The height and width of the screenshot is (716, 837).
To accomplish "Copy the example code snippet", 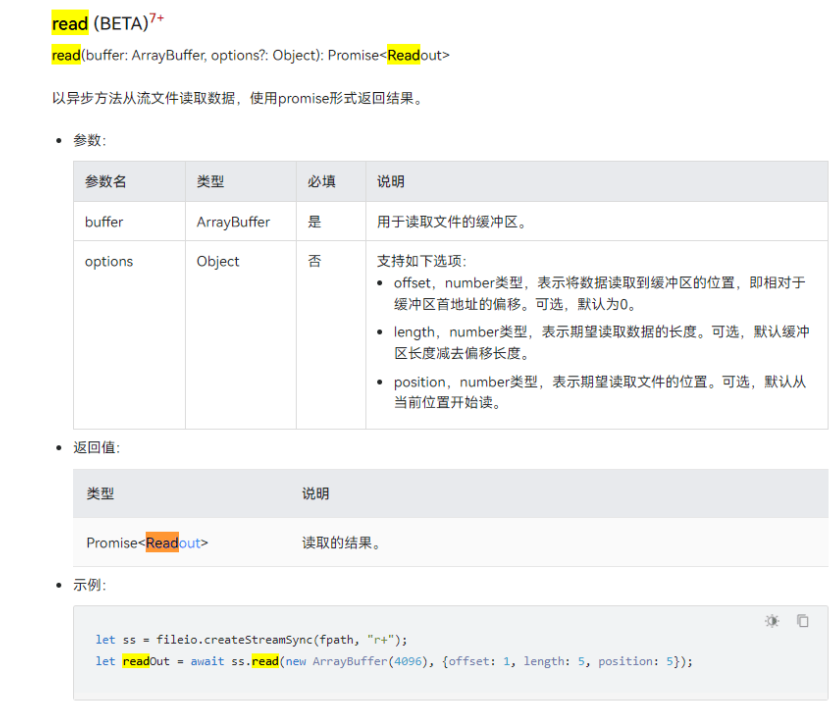I will [x=802, y=621].
